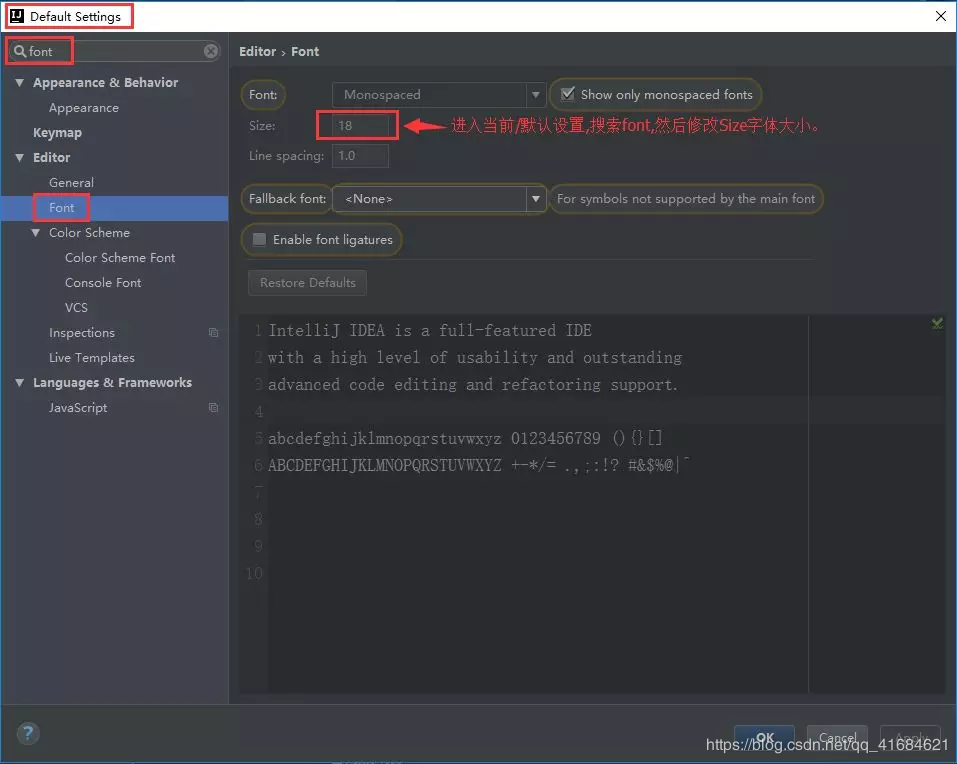Collapse the Appearance & Behavior tree section
957x764 pixels.
coord(20,82)
